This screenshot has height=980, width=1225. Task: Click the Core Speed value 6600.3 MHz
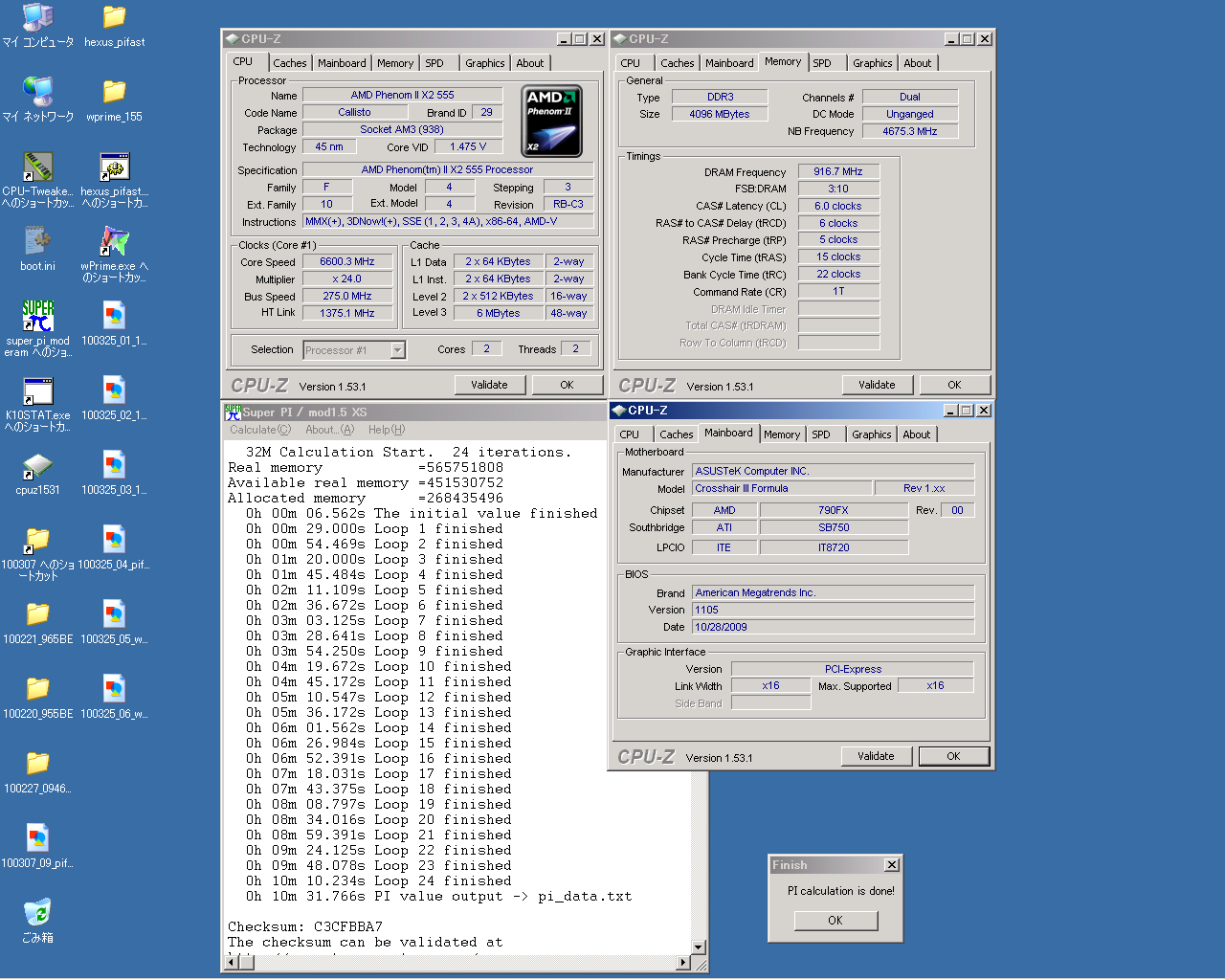(x=347, y=262)
